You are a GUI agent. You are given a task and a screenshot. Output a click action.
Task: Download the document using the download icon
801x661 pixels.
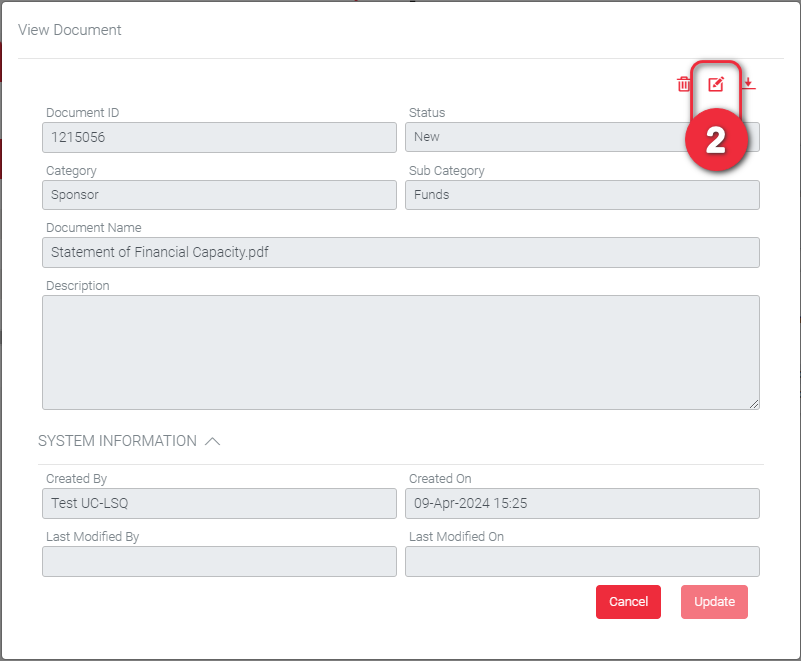749,85
